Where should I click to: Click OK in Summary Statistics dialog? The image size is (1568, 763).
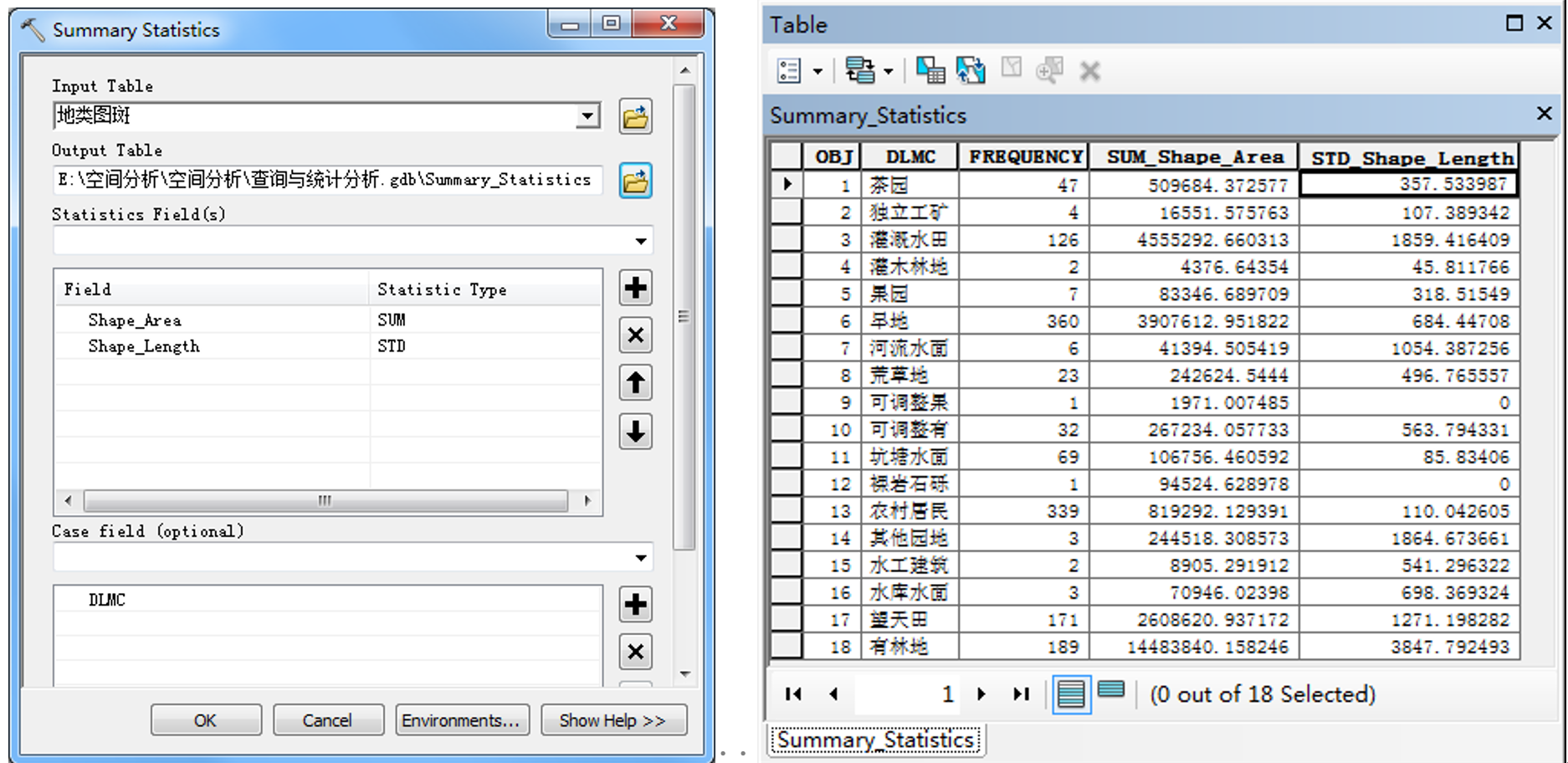click(x=206, y=720)
